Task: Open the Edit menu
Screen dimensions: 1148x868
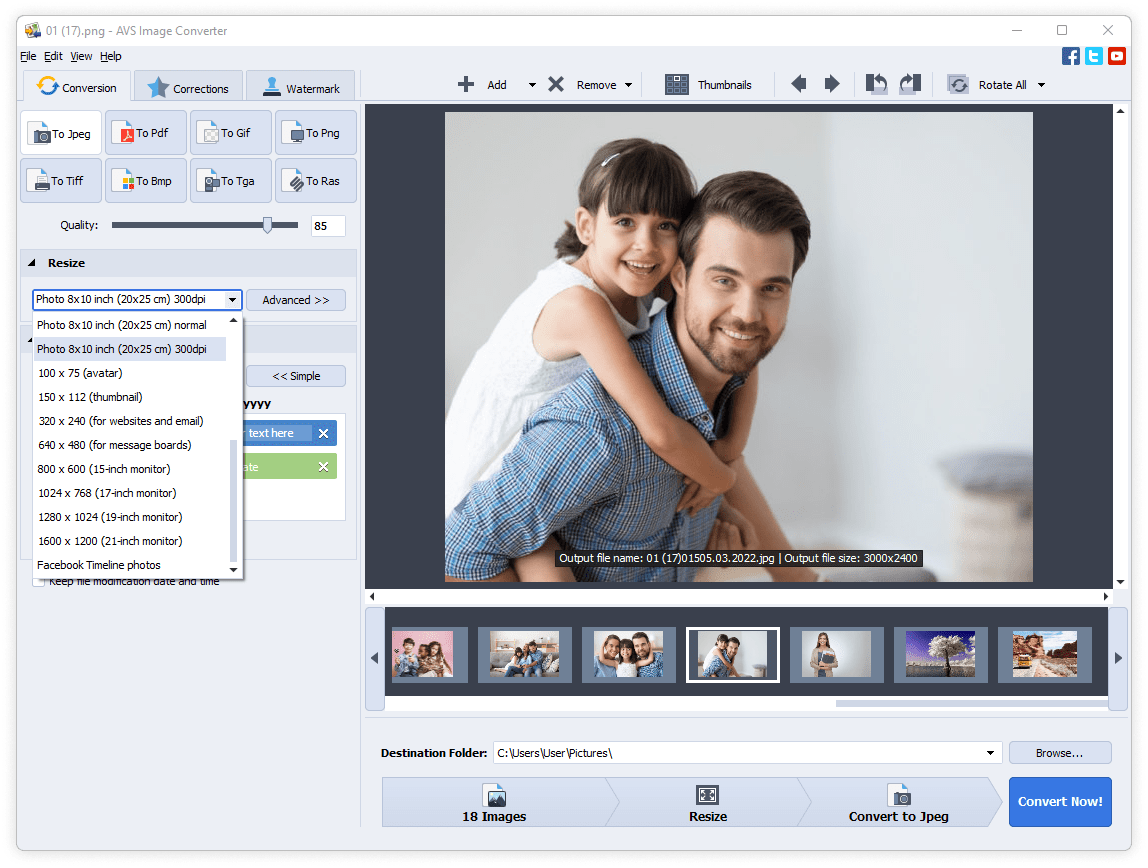Action: tap(53, 56)
